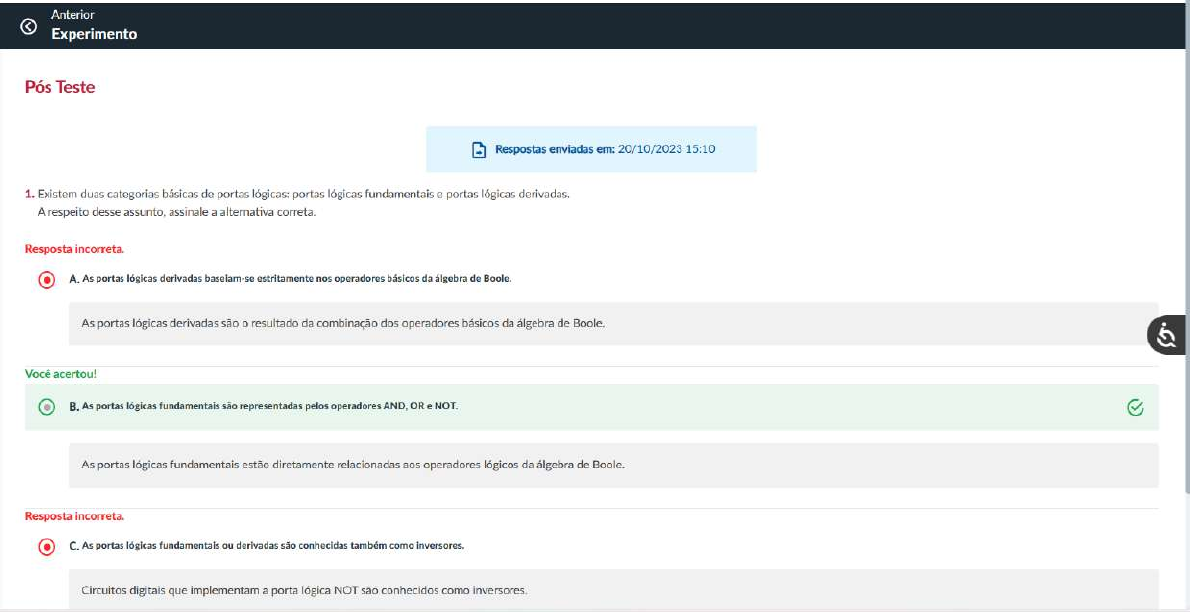Click the Respostas enviadas date text

click(x=605, y=150)
